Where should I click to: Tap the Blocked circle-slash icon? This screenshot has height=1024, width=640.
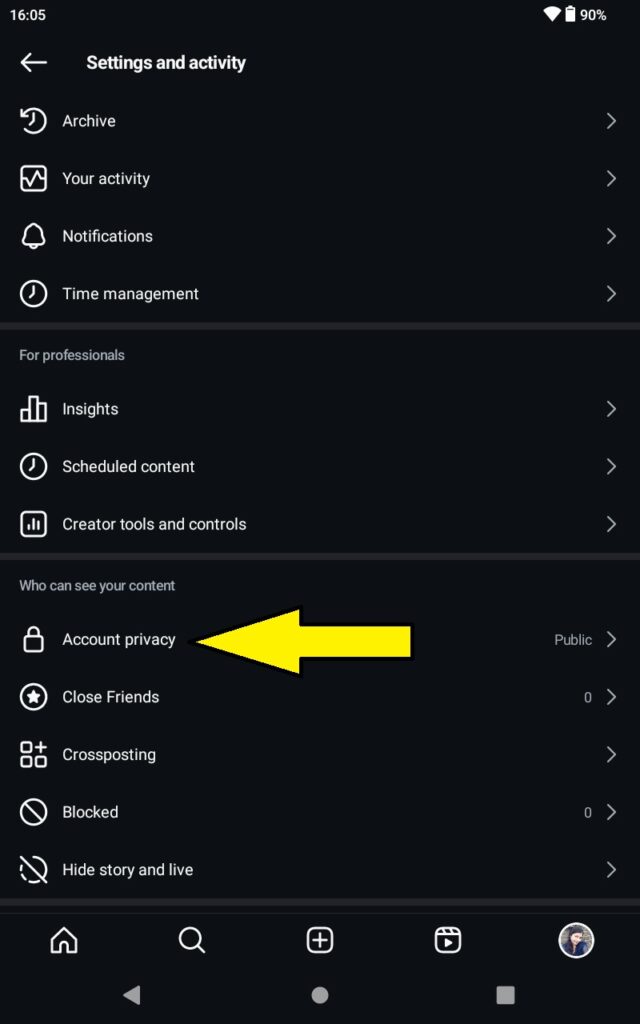[x=33, y=812]
